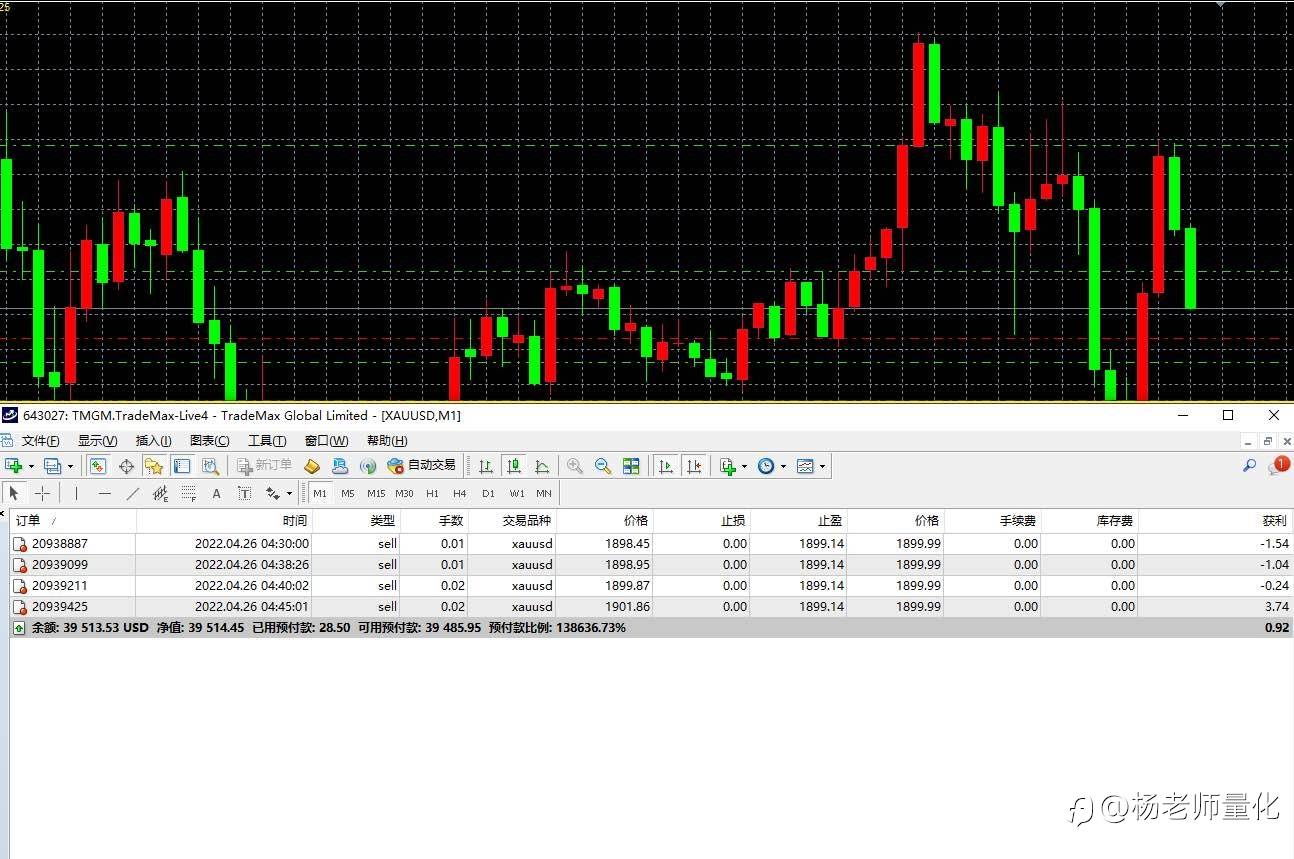Switch to the H1 timeframe
This screenshot has height=859, width=1294.
coord(432,493)
